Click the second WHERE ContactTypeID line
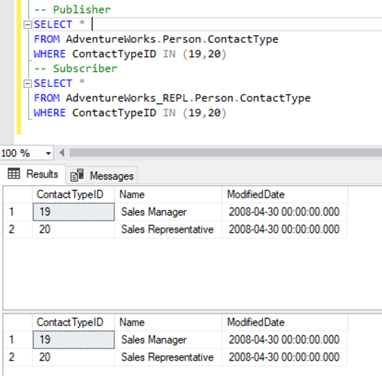 (130, 113)
